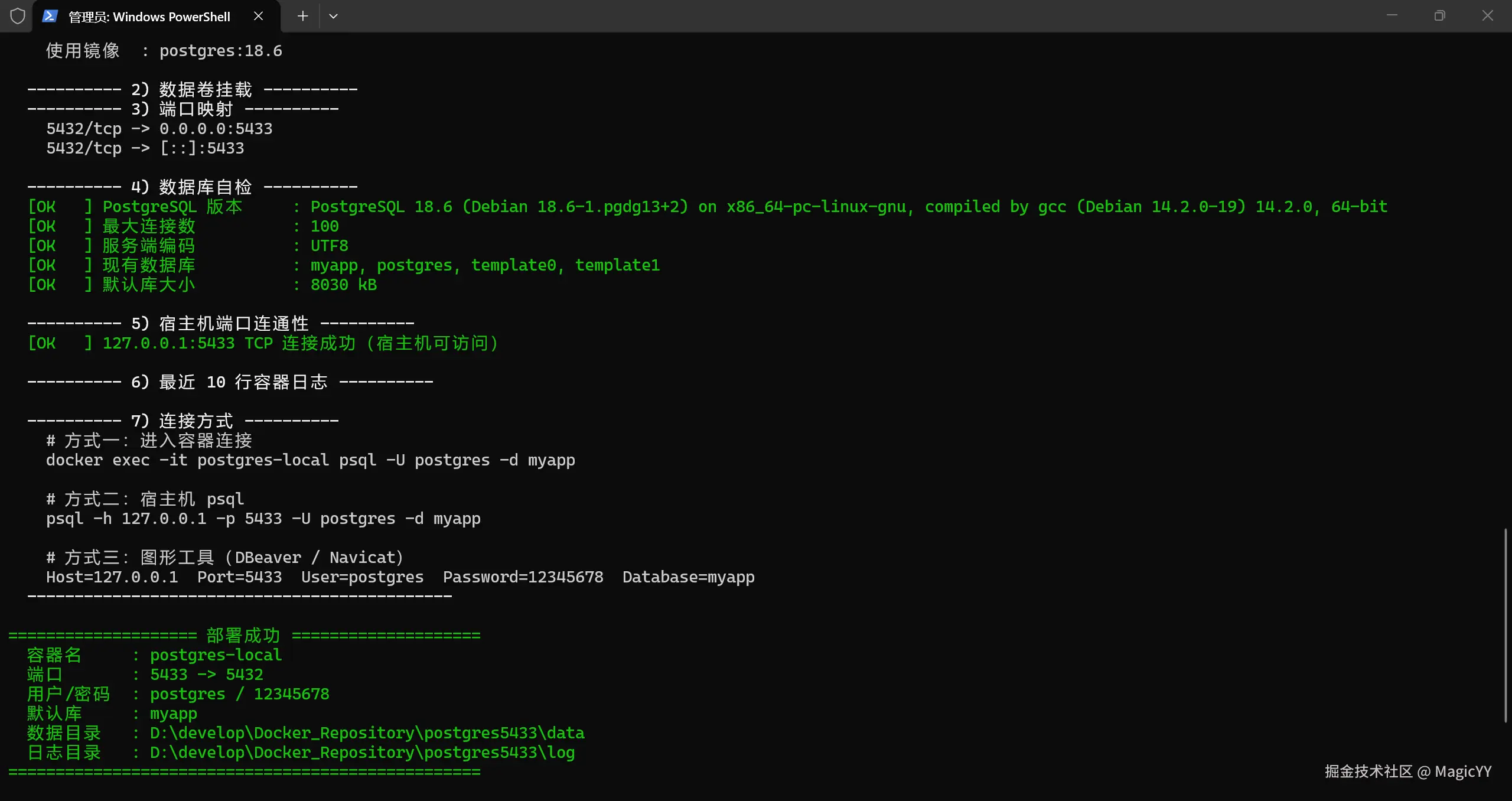
Task: Click the port mapping 5433 -> 5432
Action: click(x=207, y=675)
